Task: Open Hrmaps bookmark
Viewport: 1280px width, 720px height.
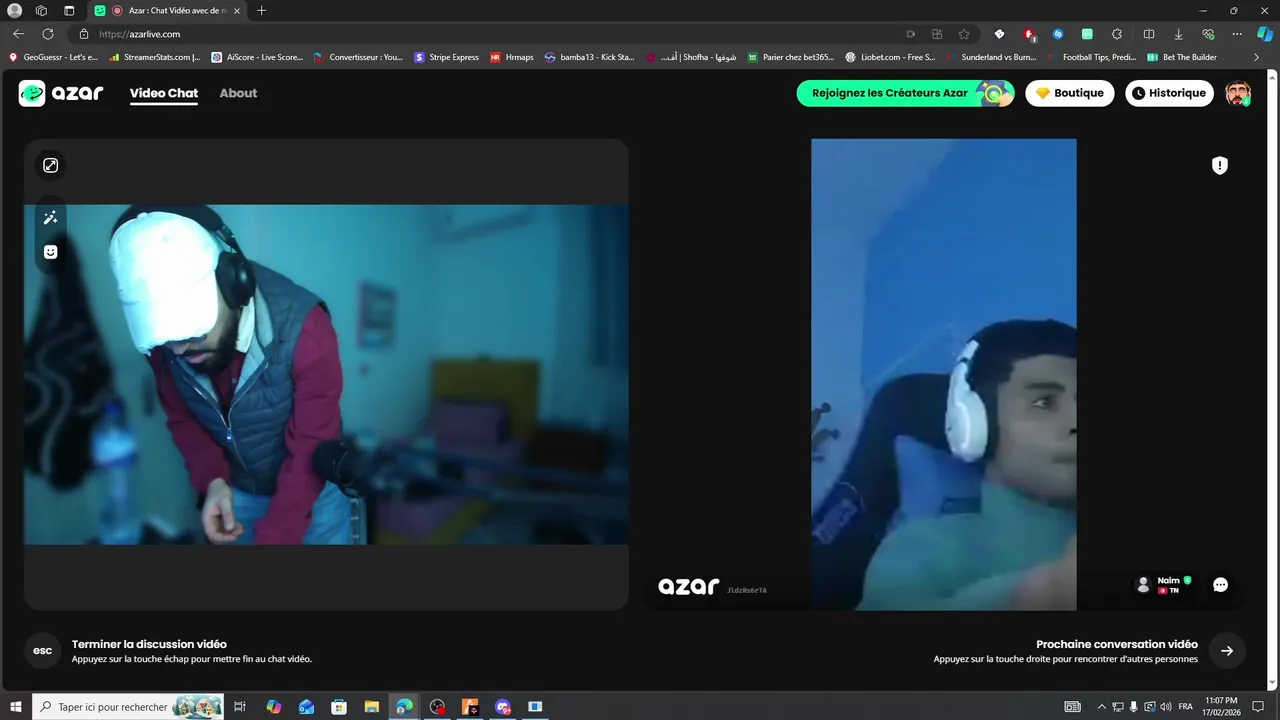Action: (512, 57)
